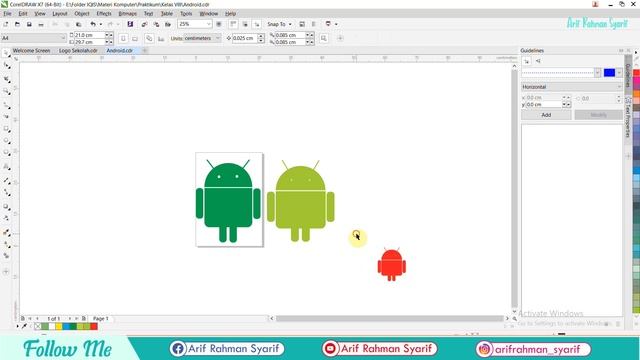Open the Horizontal guideline type dropdown
The width and height of the screenshot is (640, 360).
[572, 87]
